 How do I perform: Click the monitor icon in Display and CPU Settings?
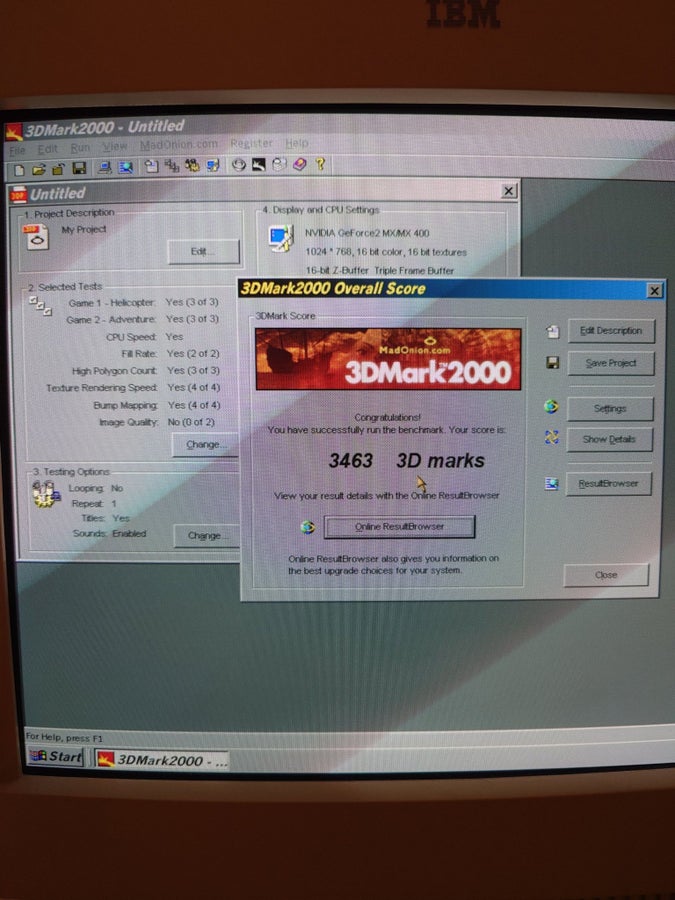pyautogui.click(x=281, y=238)
